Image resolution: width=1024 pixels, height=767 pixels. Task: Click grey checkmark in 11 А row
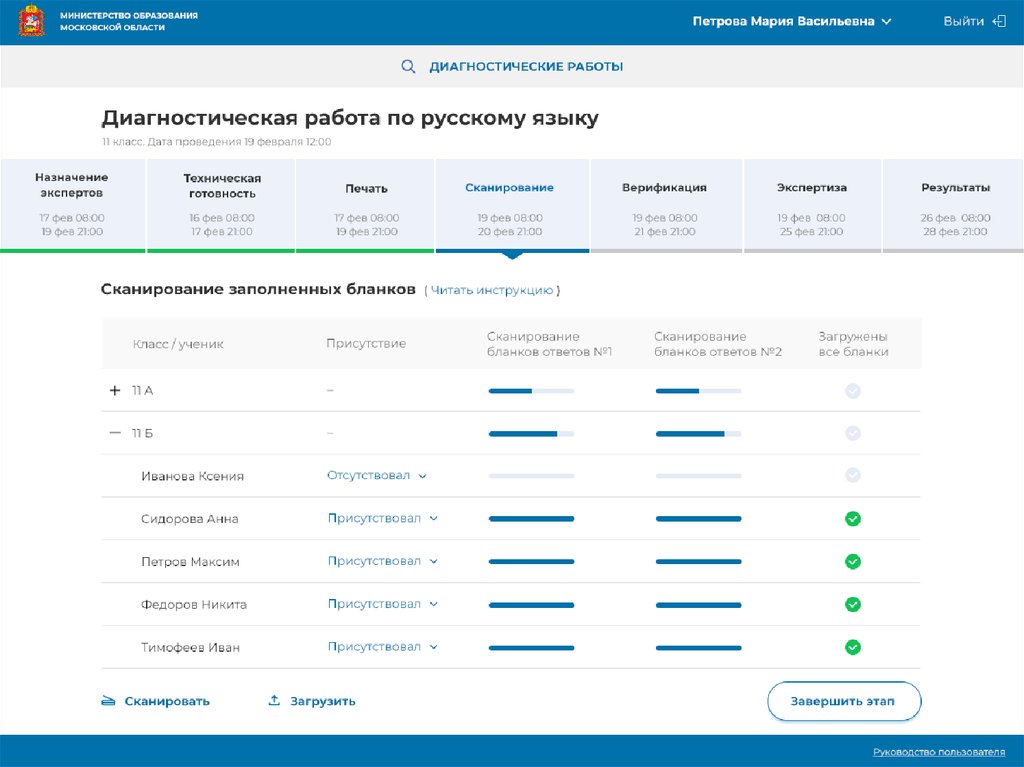[852, 391]
